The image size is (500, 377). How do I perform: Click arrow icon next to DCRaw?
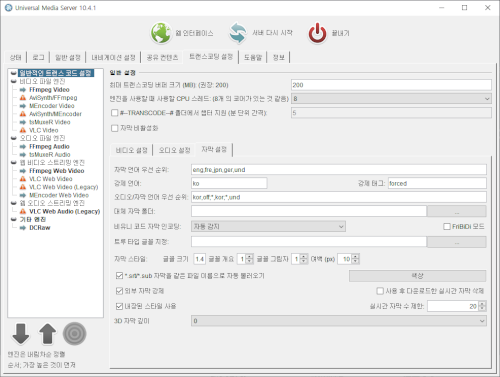pyautogui.click(x=23, y=228)
